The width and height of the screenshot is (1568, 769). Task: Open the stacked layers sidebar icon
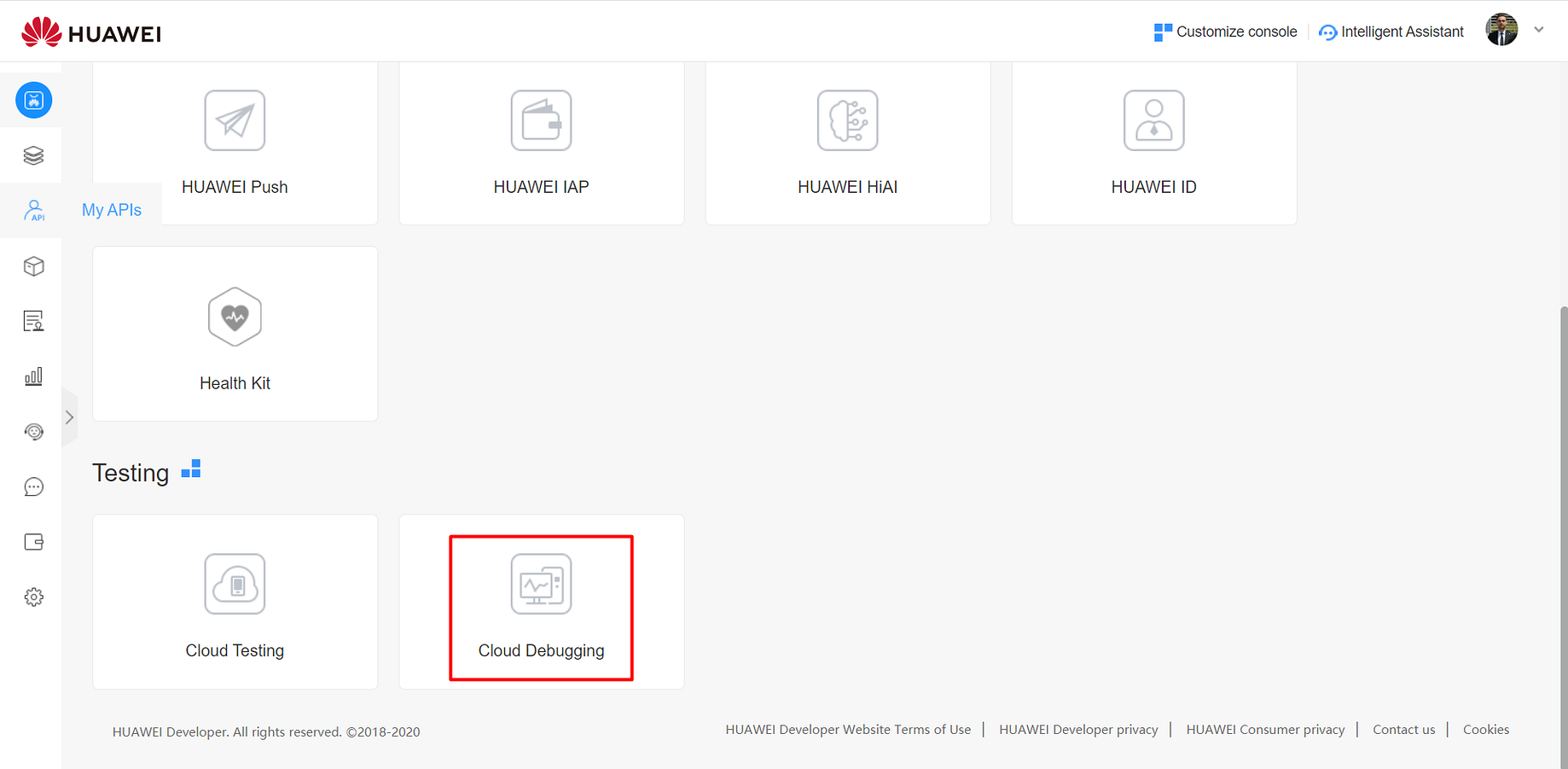pyautogui.click(x=33, y=155)
